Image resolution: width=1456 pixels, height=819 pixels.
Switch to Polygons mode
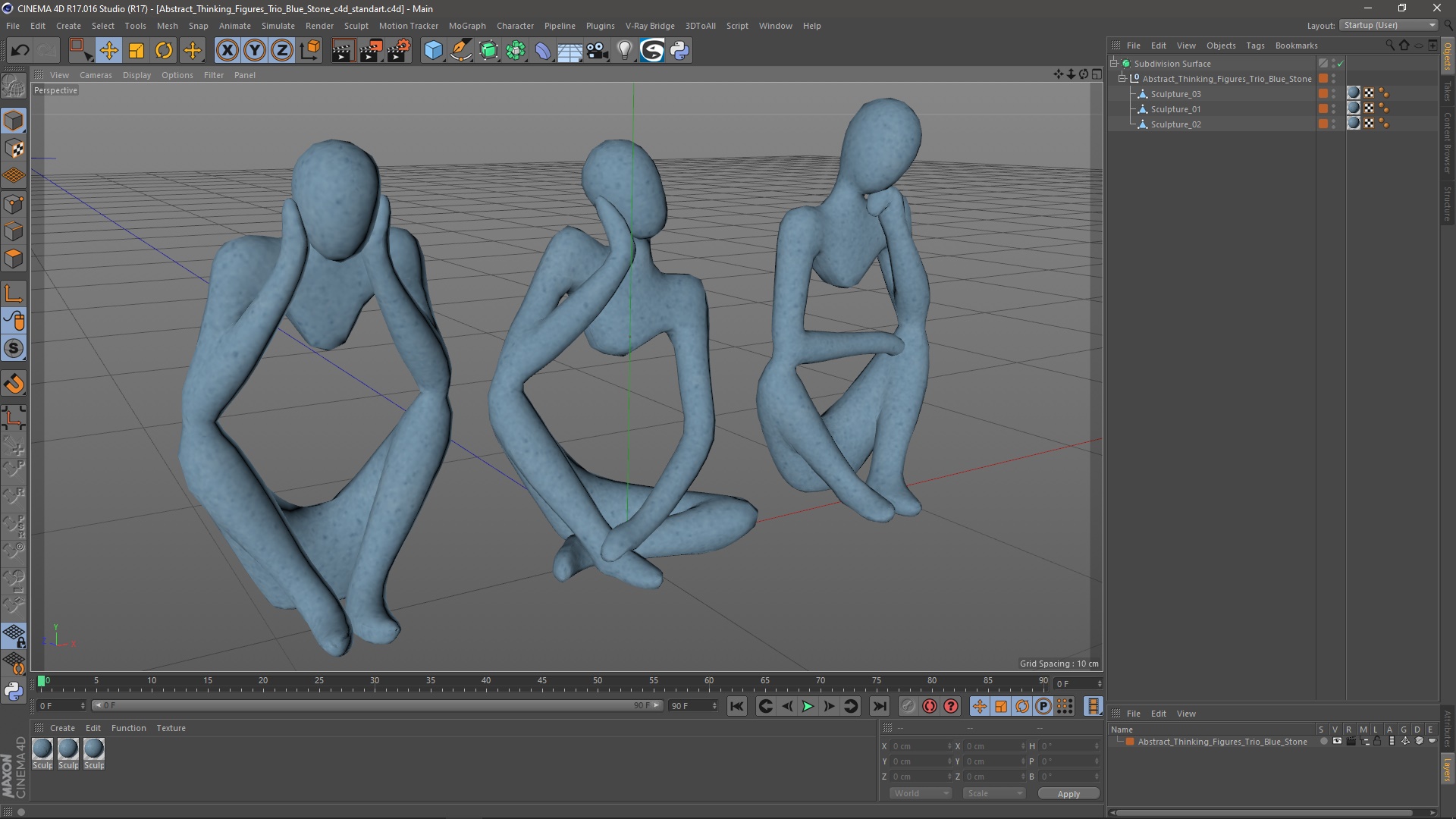point(14,259)
